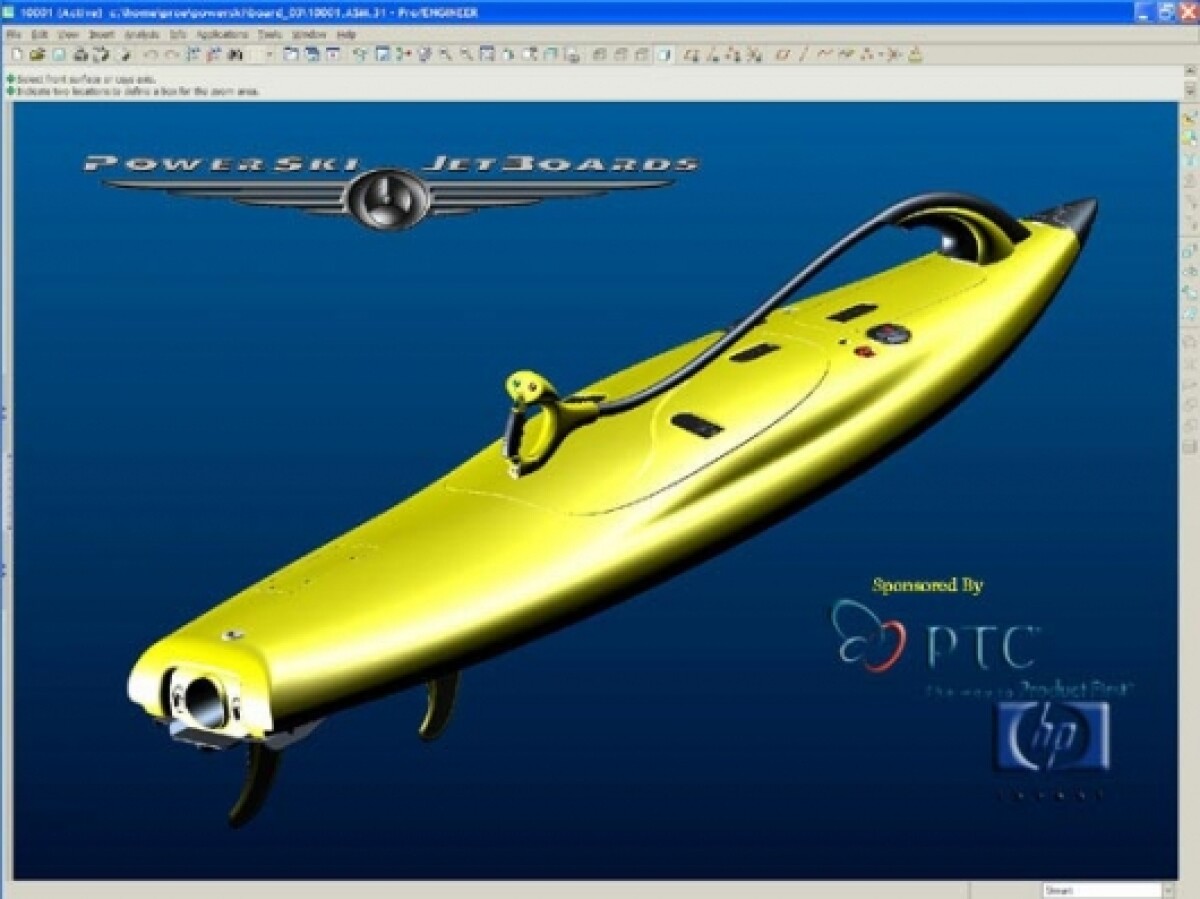
Task: Click the Zoom Out magnifier icon
Action: (x=466, y=54)
